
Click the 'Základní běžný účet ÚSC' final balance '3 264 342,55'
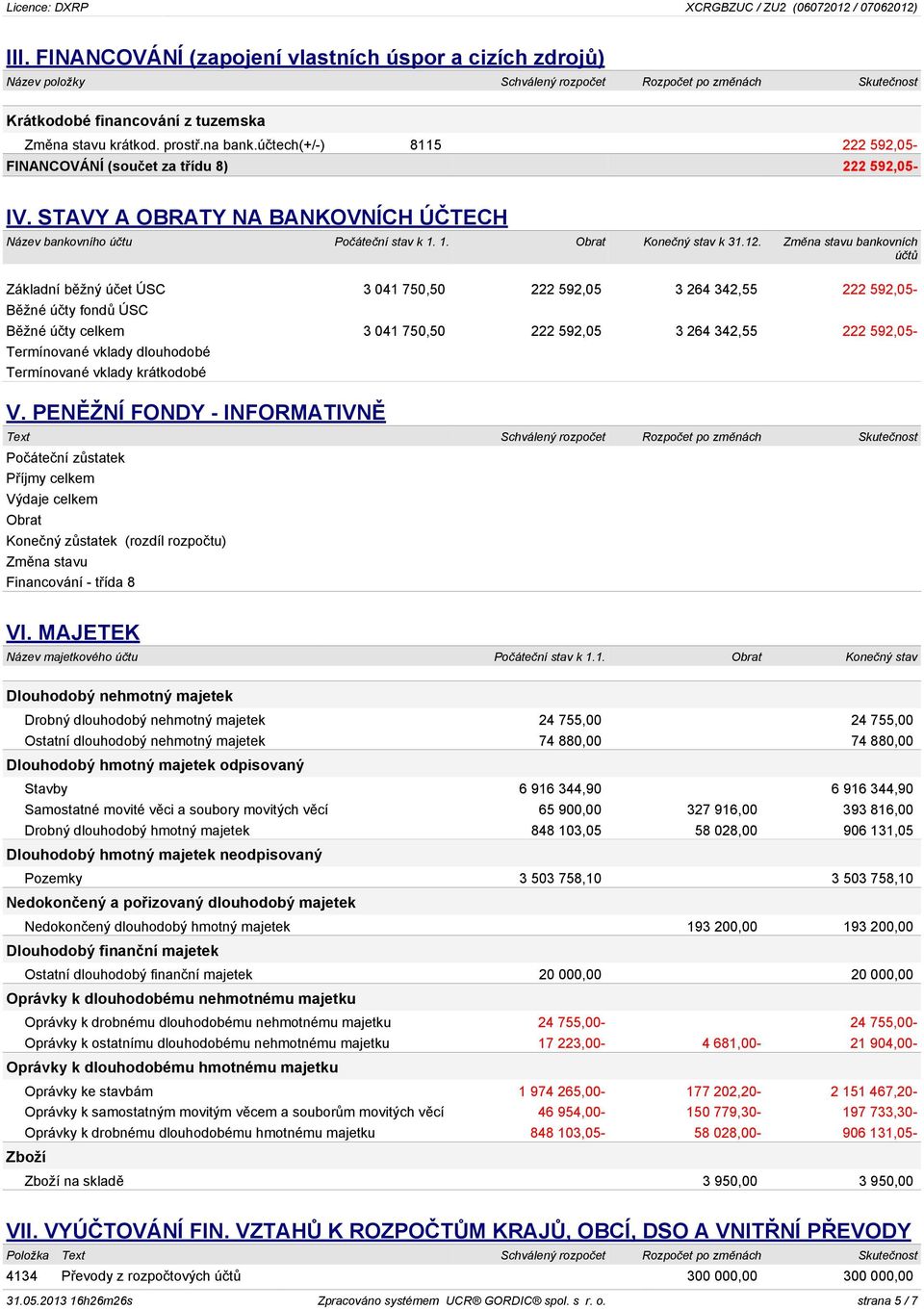716,289
